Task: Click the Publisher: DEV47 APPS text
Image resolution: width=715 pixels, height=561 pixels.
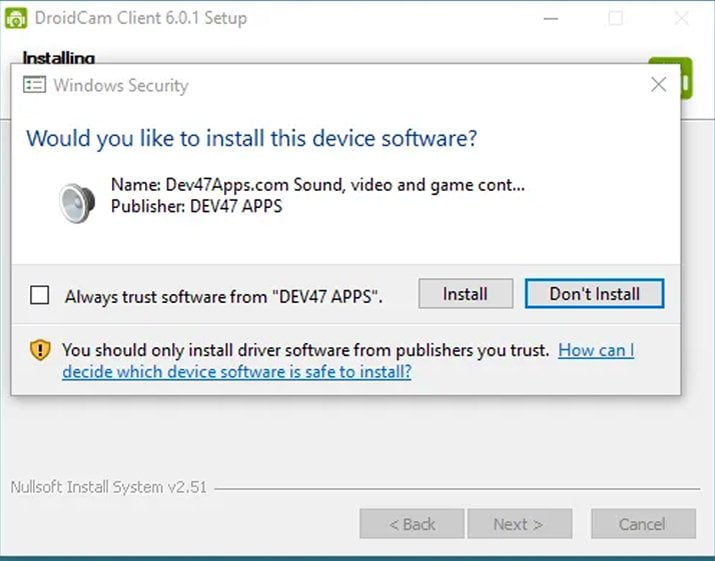Action: point(197,206)
